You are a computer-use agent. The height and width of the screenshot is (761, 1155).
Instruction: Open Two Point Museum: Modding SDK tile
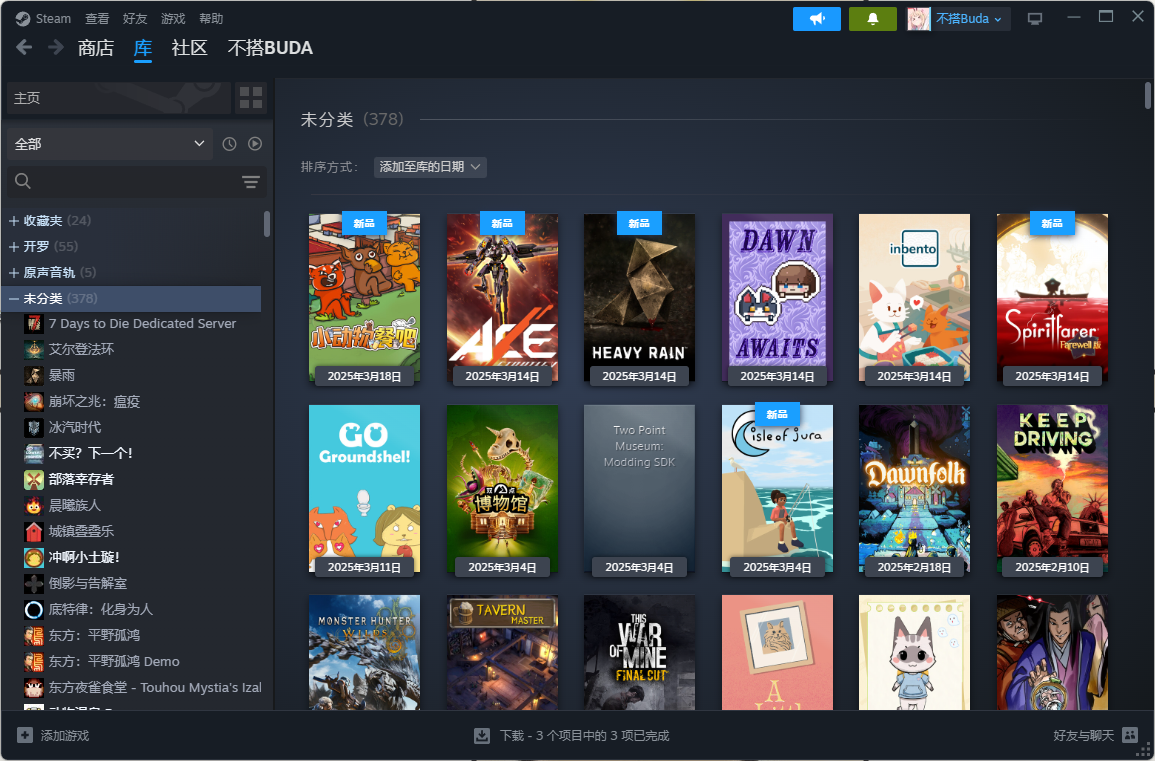point(639,488)
